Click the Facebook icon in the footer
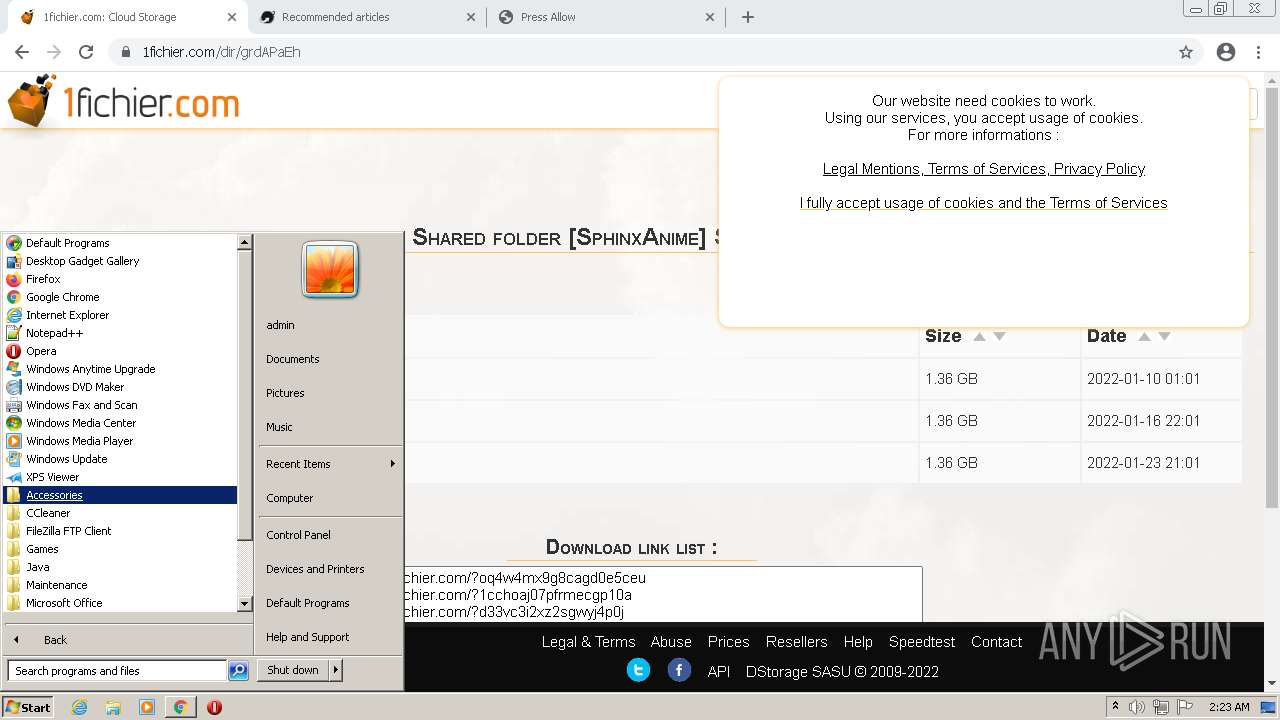The image size is (1280, 720). click(x=679, y=670)
